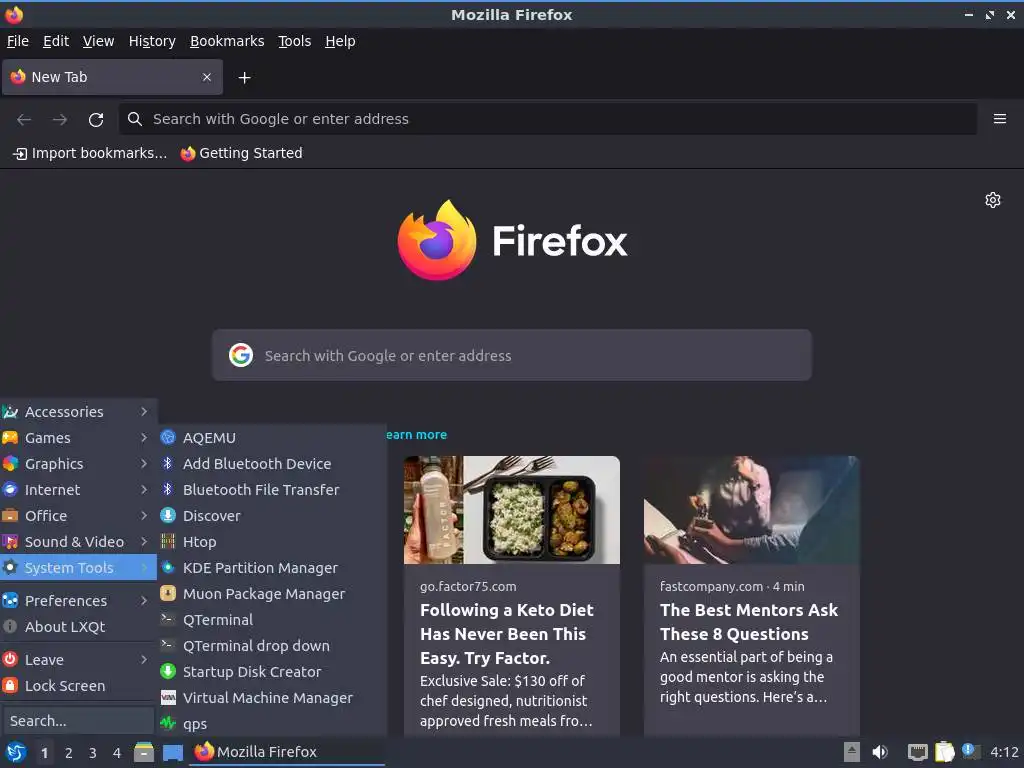Viewport: 1024px width, 768px height.
Task: Click the clipboard tray icon
Action: (x=944, y=752)
